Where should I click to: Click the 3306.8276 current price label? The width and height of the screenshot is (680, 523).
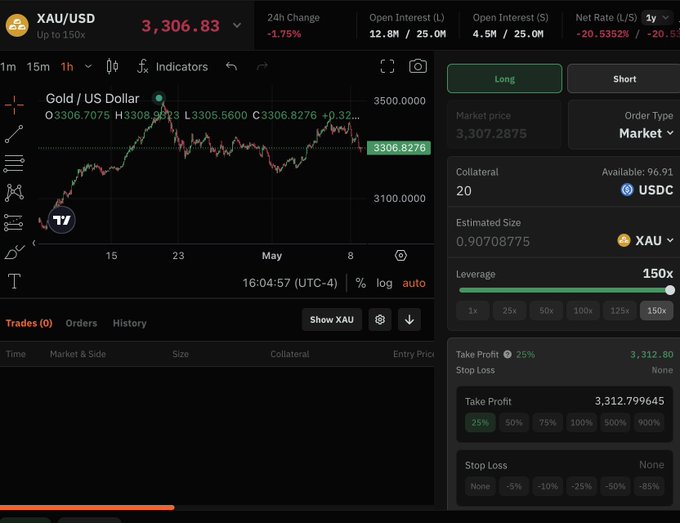399,148
